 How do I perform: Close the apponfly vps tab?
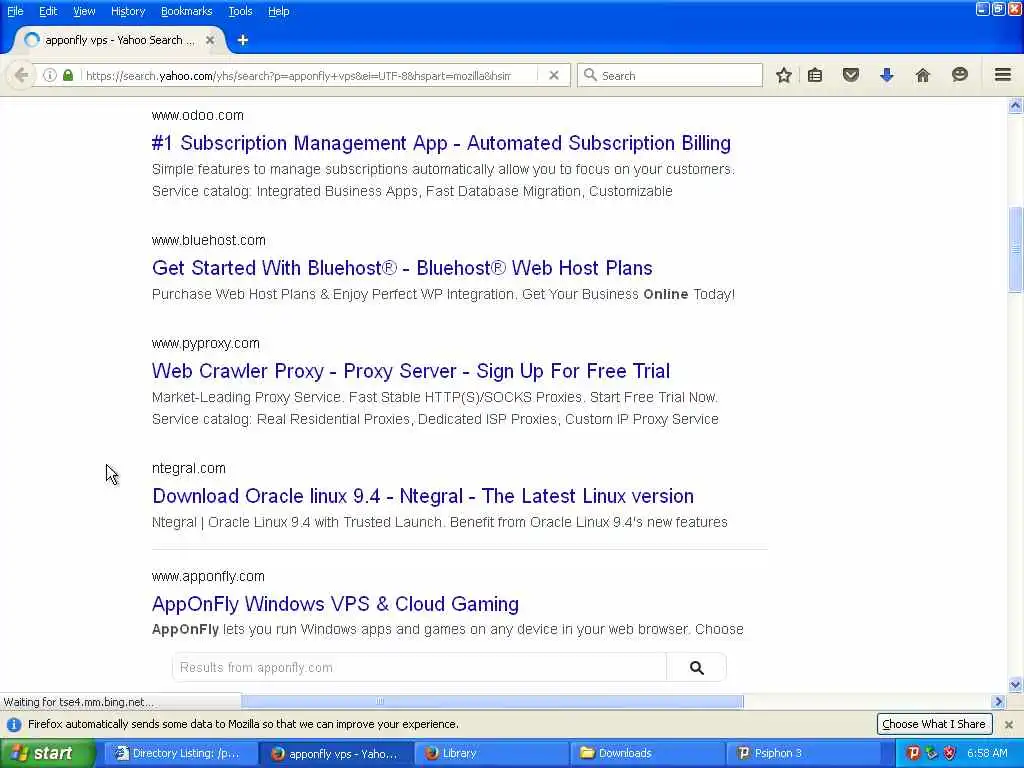click(x=210, y=40)
